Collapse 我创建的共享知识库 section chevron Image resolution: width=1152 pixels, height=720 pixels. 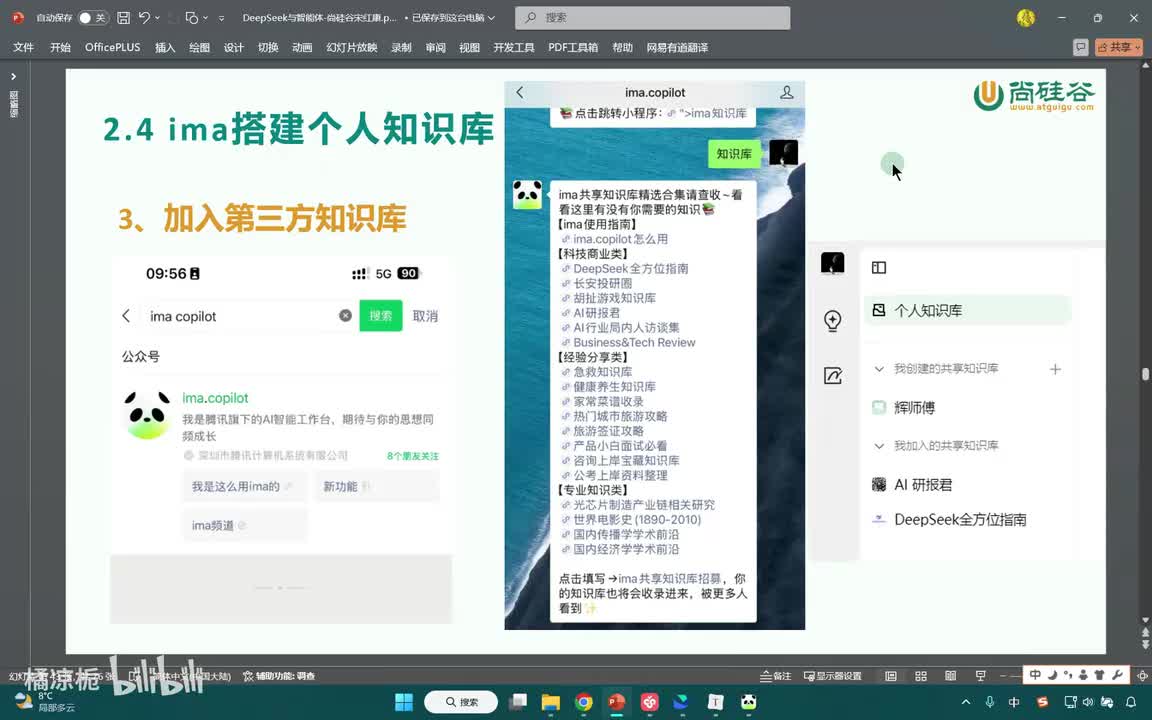click(x=879, y=369)
